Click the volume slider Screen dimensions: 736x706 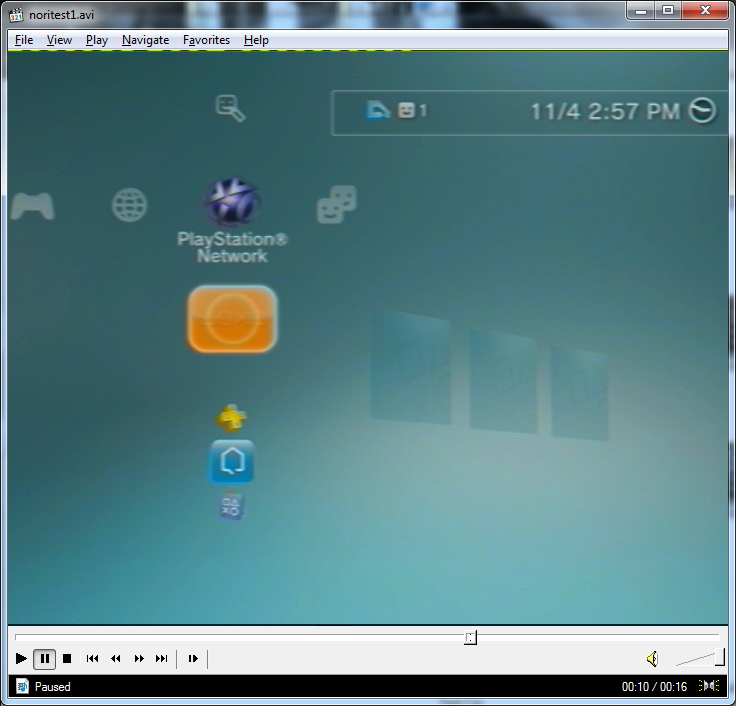tap(700, 658)
